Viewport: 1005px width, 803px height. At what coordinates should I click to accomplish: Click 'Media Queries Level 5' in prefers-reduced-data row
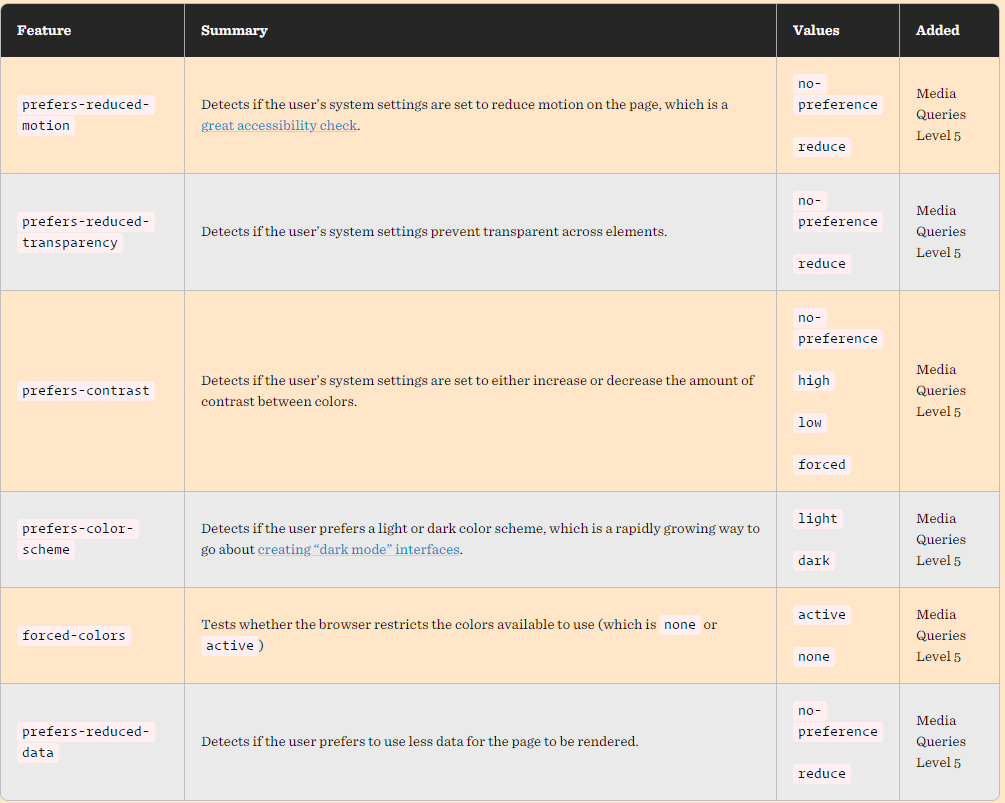tap(941, 742)
